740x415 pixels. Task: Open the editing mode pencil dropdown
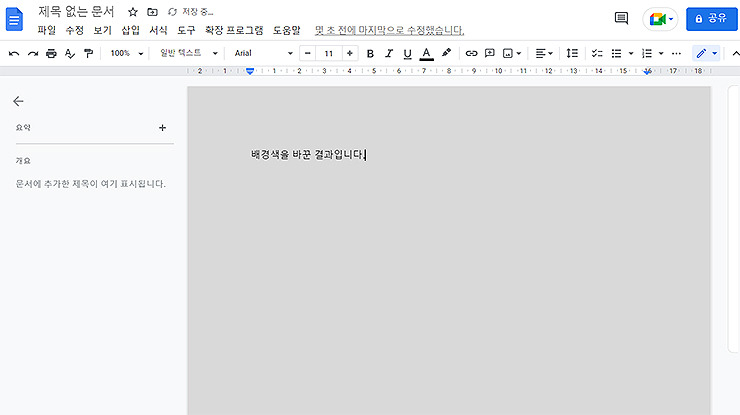click(x=707, y=53)
